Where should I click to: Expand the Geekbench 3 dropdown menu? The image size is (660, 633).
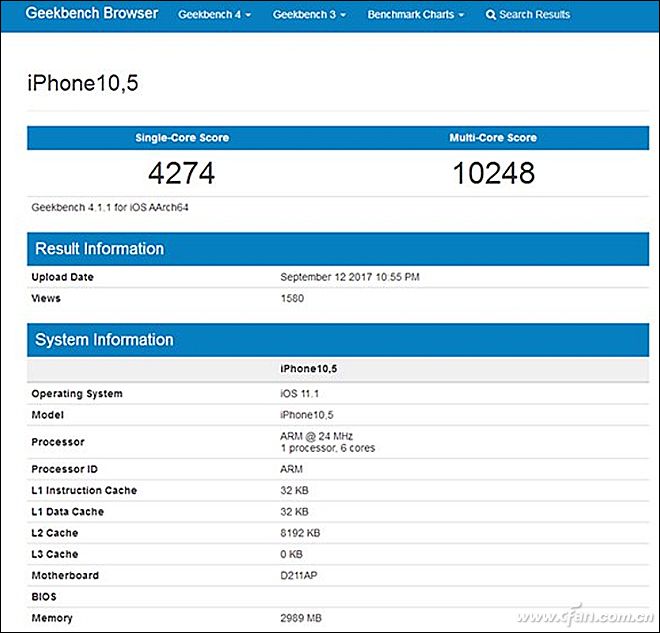pyautogui.click(x=309, y=15)
